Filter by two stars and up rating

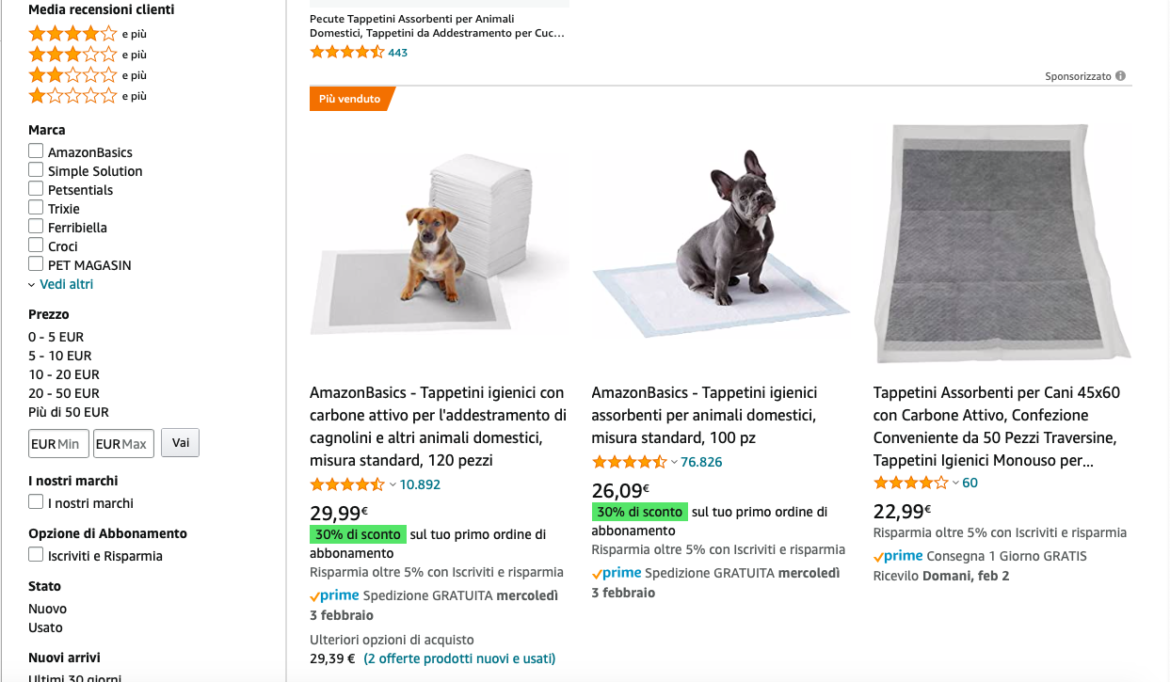point(73,75)
